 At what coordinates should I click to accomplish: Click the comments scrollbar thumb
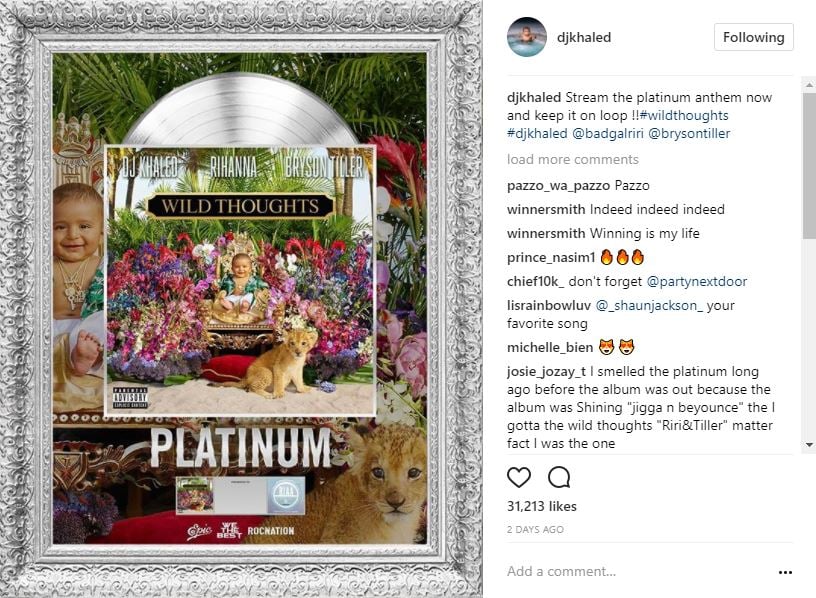809,166
